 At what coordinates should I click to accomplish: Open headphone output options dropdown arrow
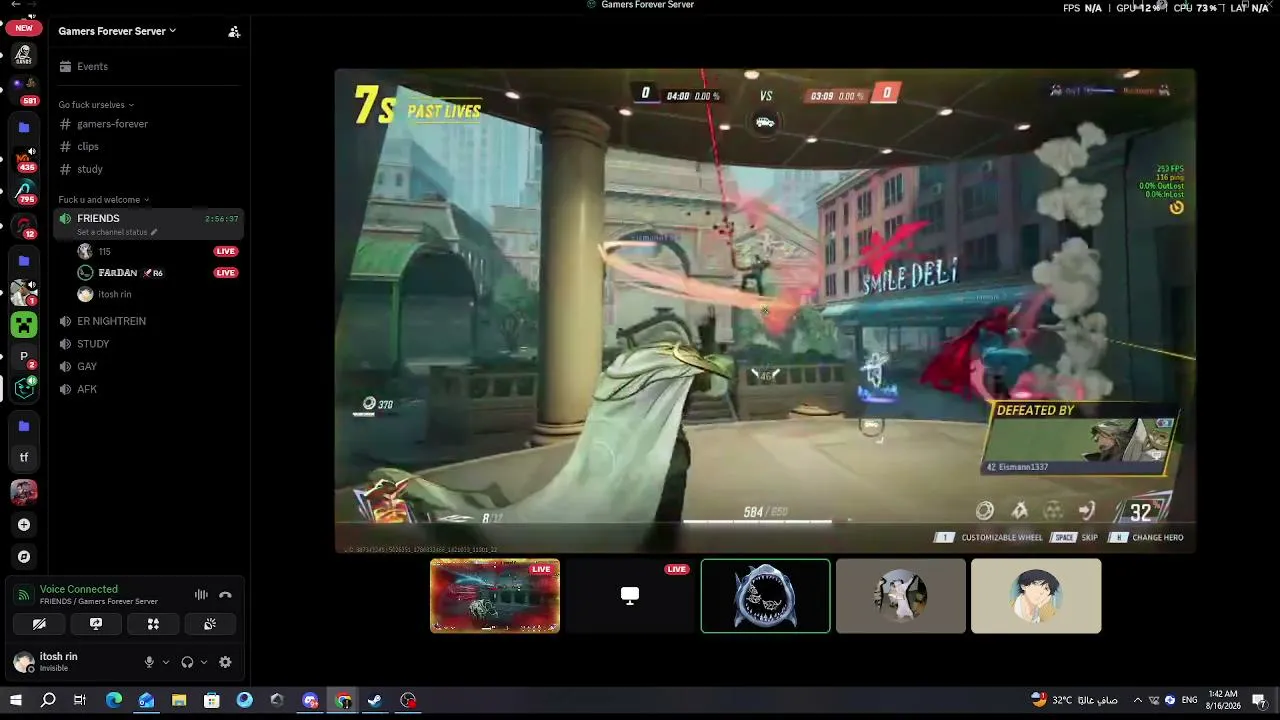[x=204, y=662]
